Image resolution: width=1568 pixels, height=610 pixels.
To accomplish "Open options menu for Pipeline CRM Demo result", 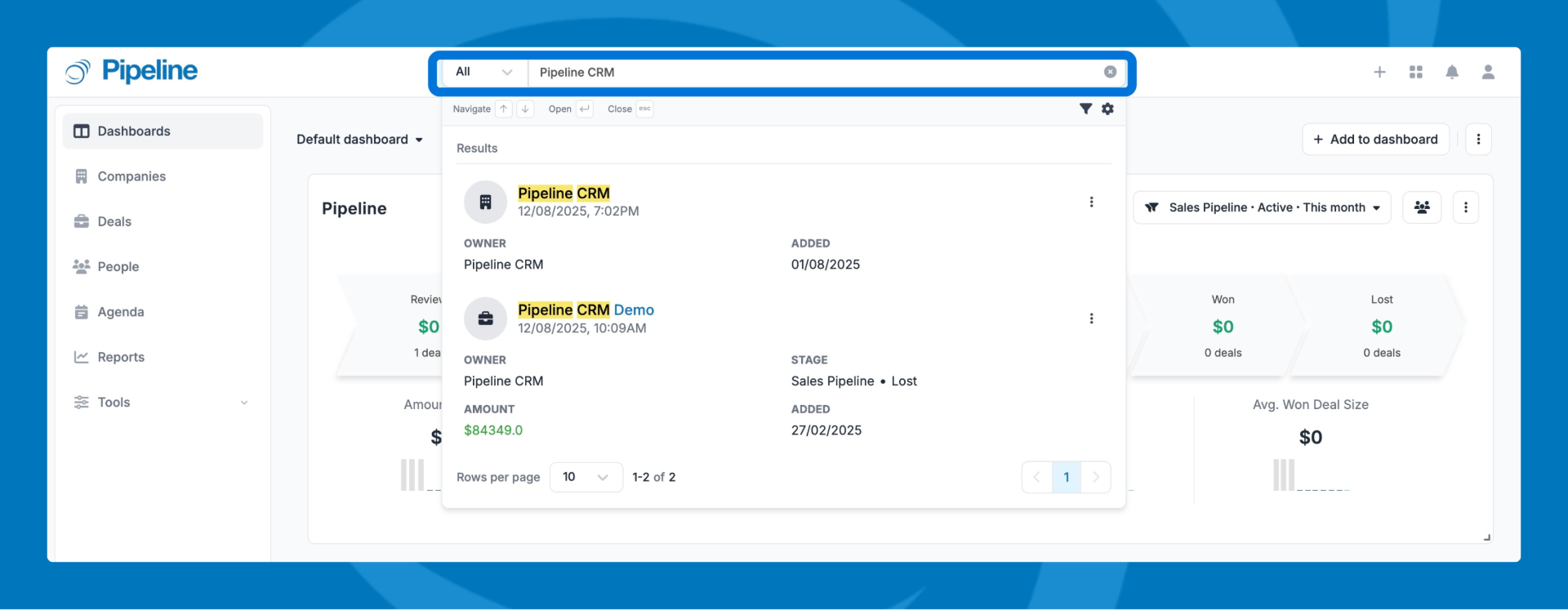I will pos(1091,318).
